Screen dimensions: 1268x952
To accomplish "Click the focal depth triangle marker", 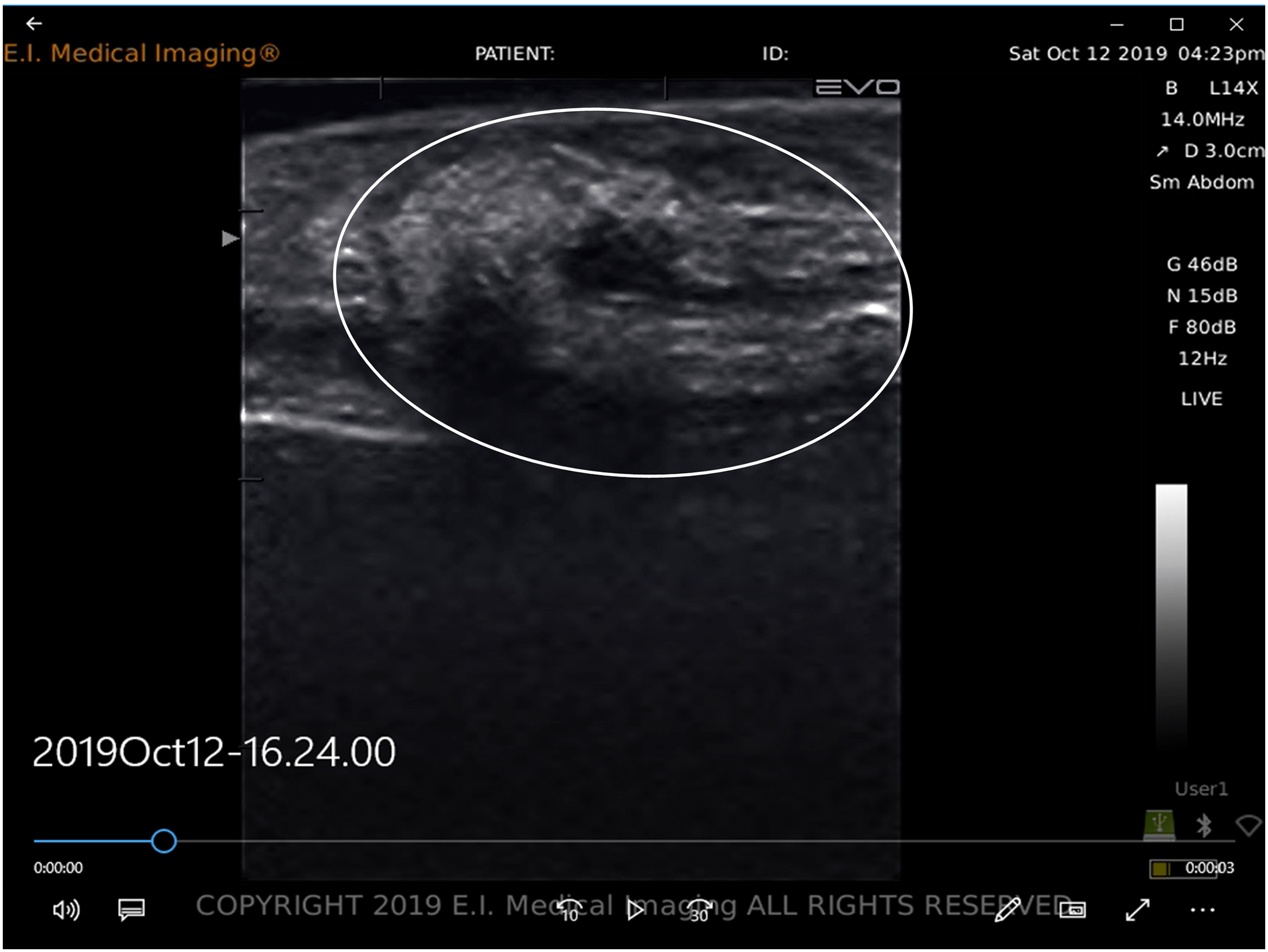I will pyautogui.click(x=231, y=239).
